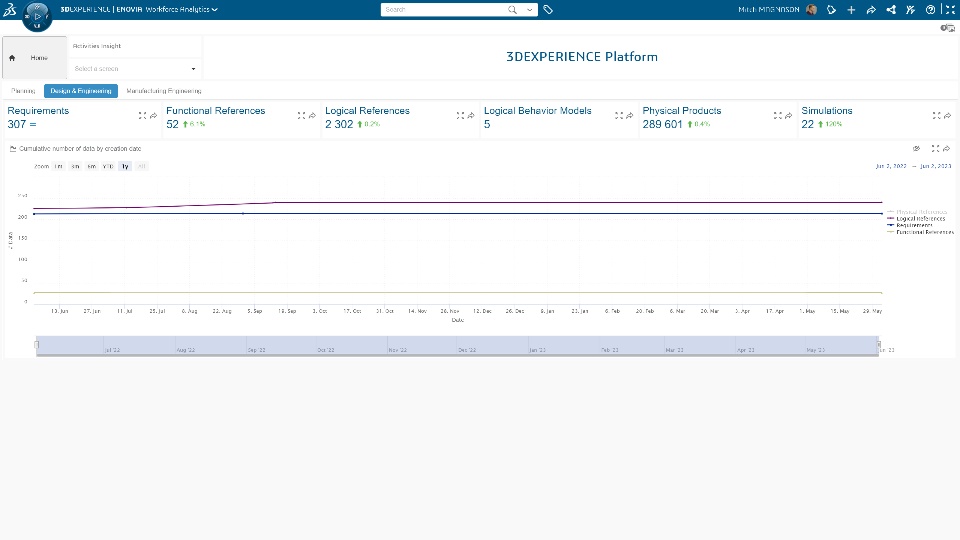960x540 pixels.
Task: Open the tools icon in top bar
Action: tap(910, 10)
